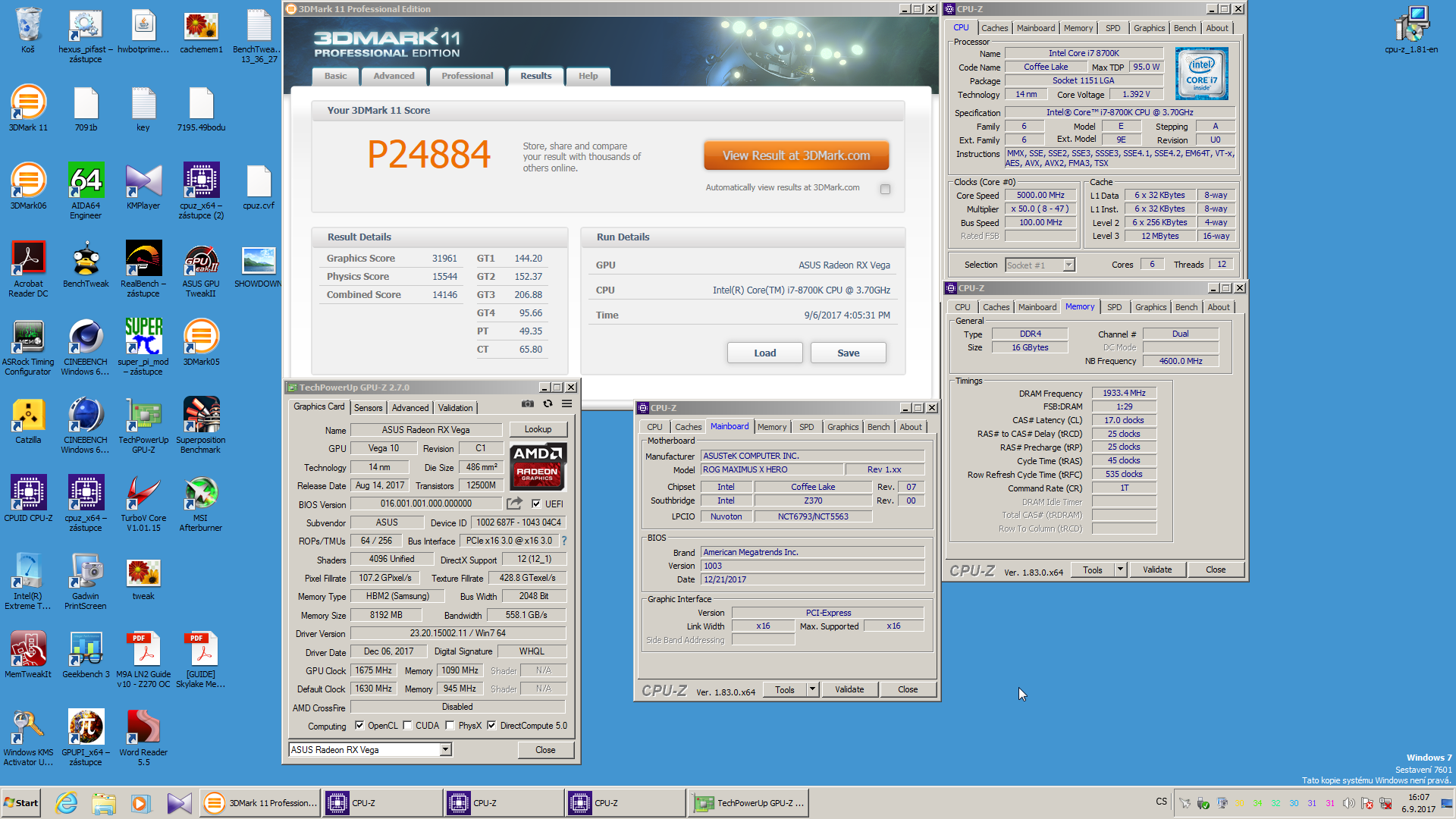Image resolution: width=1456 pixels, height=819 pixels.
Task: Open Gadwin PrintScreen desktop icon
Action: point(86,582)
